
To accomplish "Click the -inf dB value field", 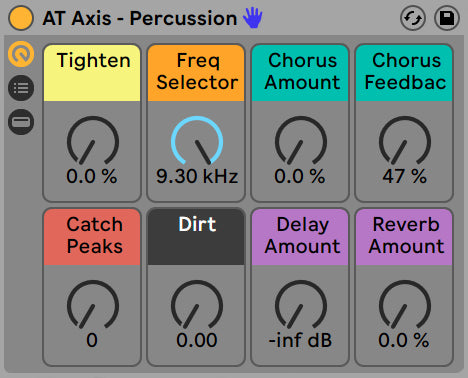I will [x=300, y=340].
